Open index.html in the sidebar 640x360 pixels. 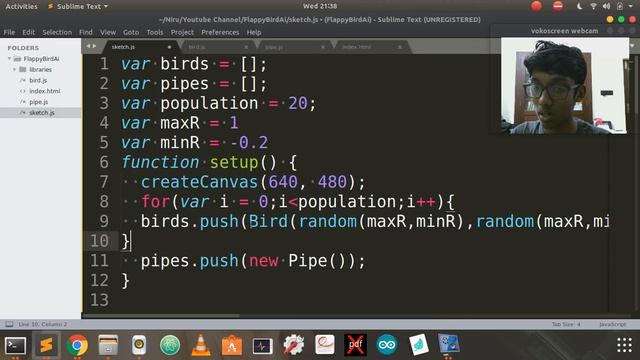tap(44, 91)
